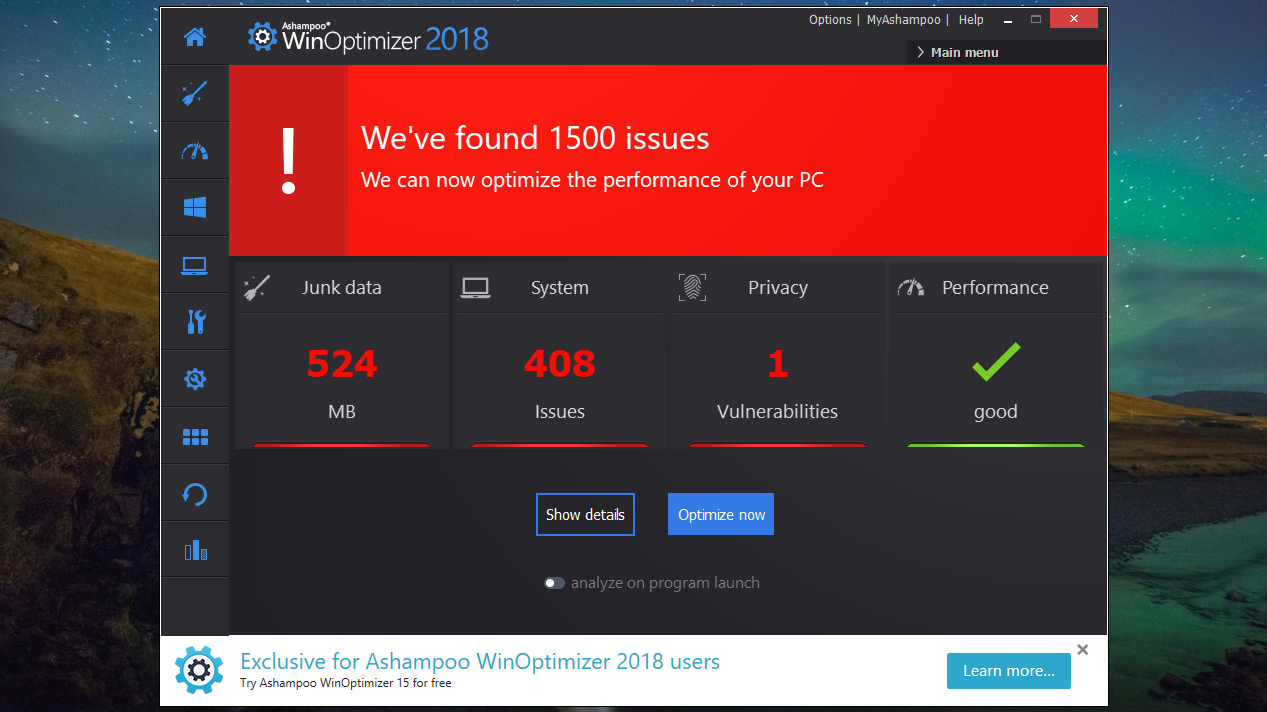Open the Help menu

[971, 20]
